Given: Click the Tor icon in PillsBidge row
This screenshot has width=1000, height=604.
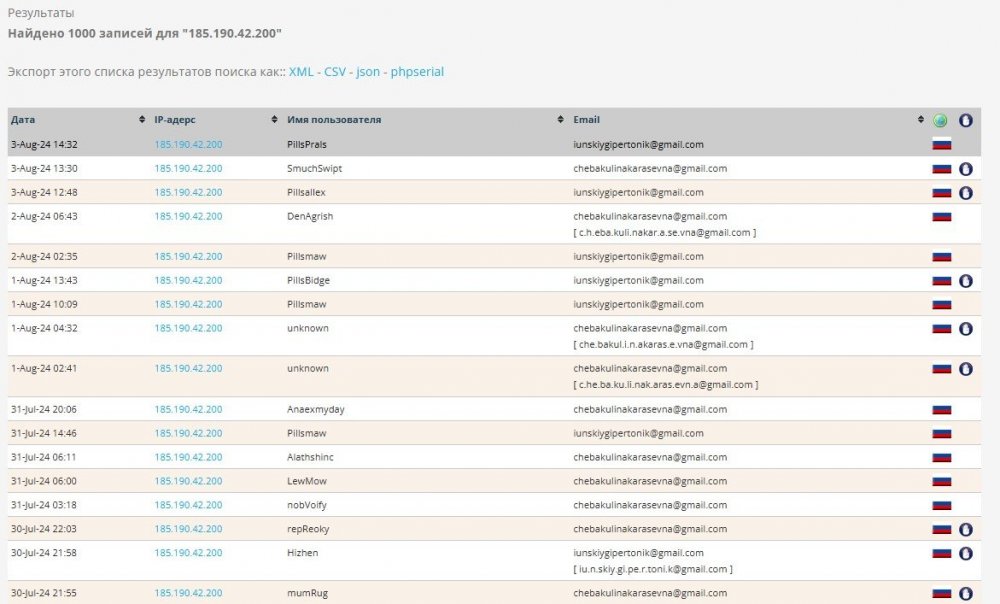Looking at the screenshot, I should [x=966, y=281].
